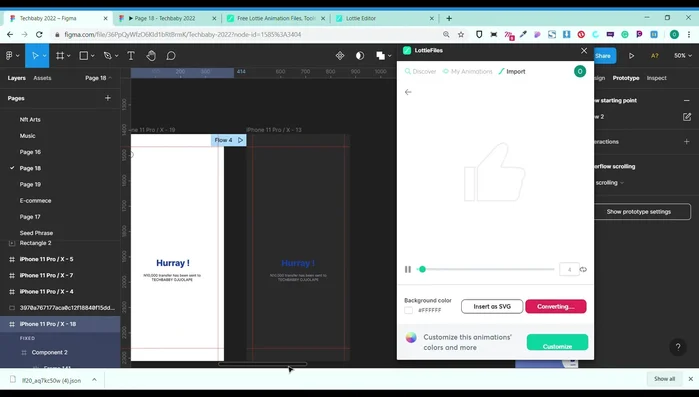
Task: Select the Nft Arts page
Action: pyautogui.click(x=30, y=119)
